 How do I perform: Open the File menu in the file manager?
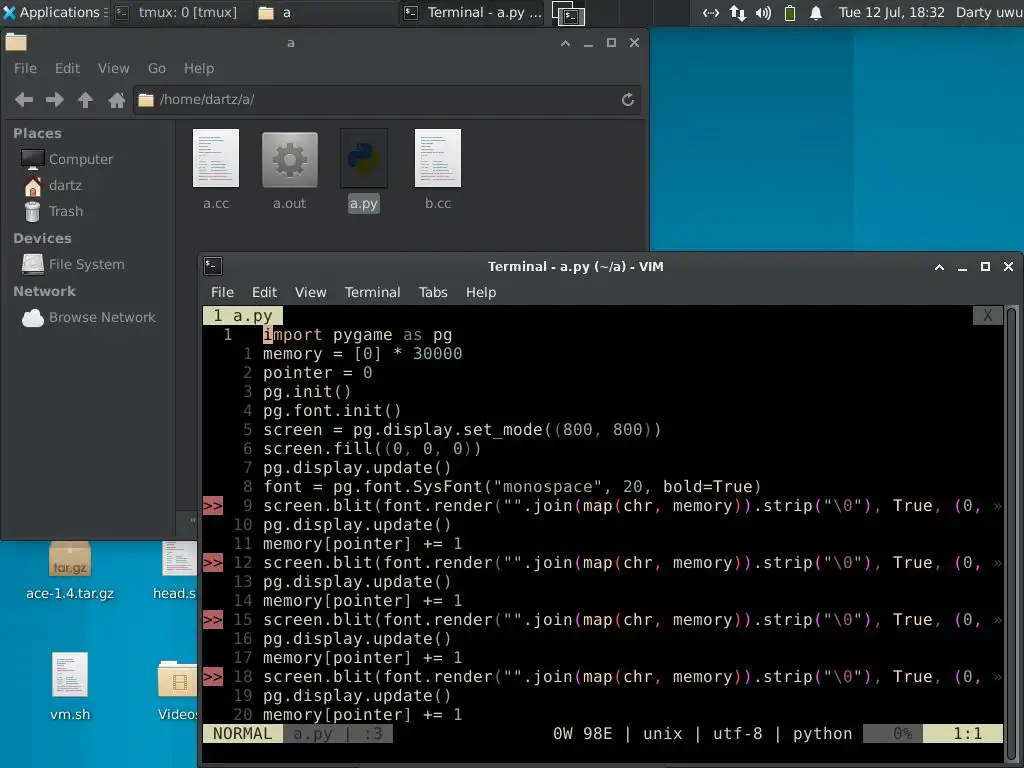pyautogui.click(x=25, y=68)
